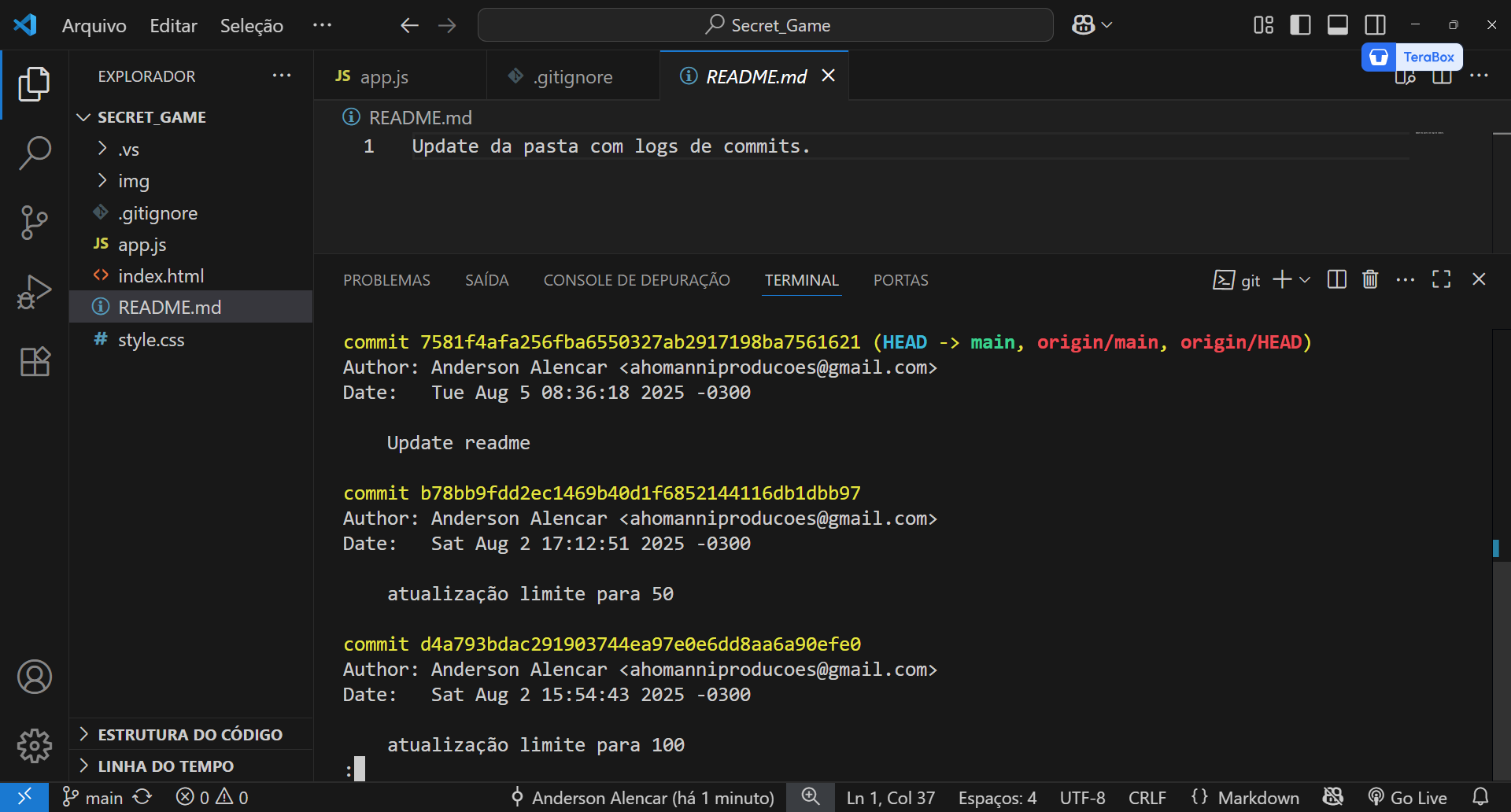Expand LINHA DO TEMPO section
The height and width of the screenshot is (812, 1511).
190,766
